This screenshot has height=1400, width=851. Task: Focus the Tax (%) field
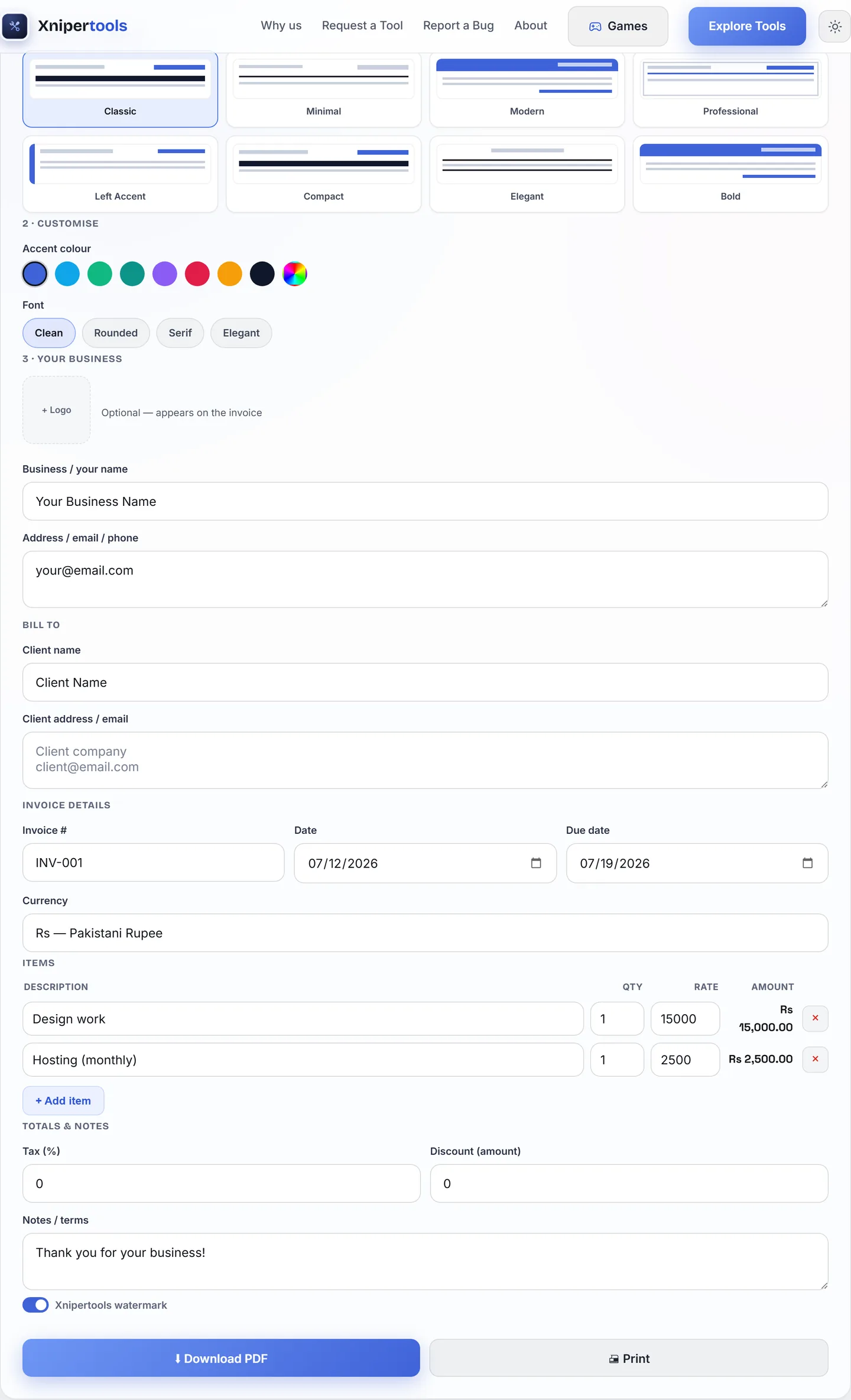click(x=221, y=1183)
